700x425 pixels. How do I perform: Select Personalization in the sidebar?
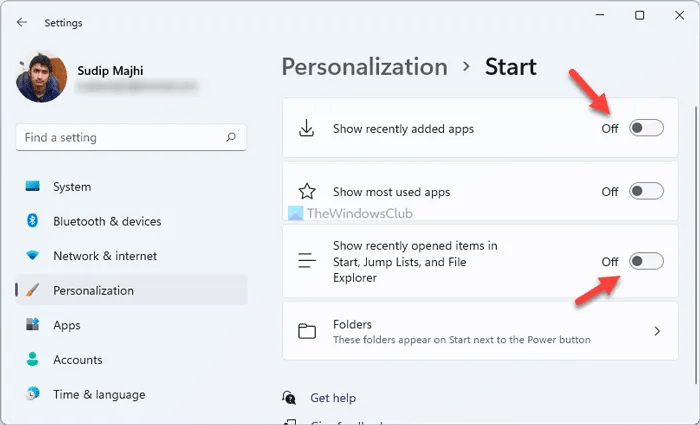click(x=131, y=290)
